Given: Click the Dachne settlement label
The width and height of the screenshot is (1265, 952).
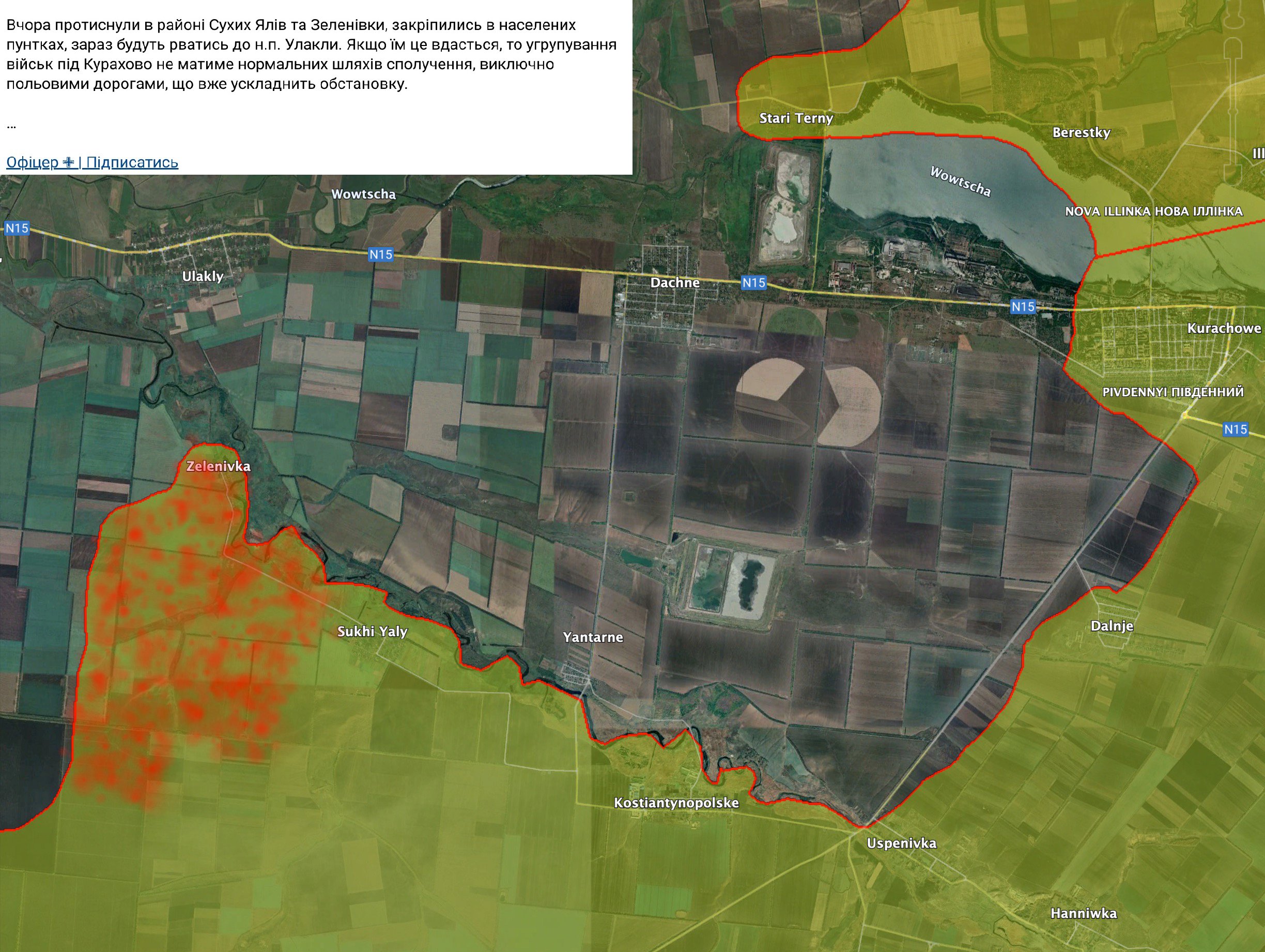Looking at the screenshot, I should 675,283.
